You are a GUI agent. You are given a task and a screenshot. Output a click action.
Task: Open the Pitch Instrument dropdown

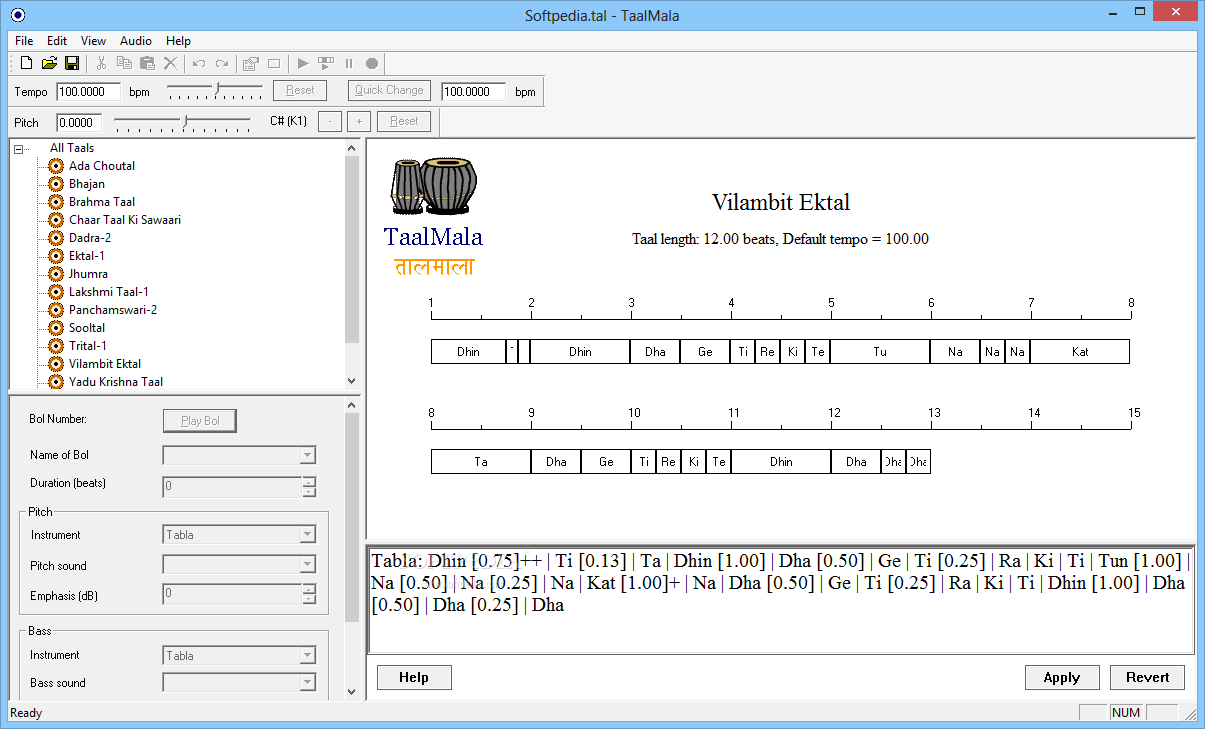307,535
